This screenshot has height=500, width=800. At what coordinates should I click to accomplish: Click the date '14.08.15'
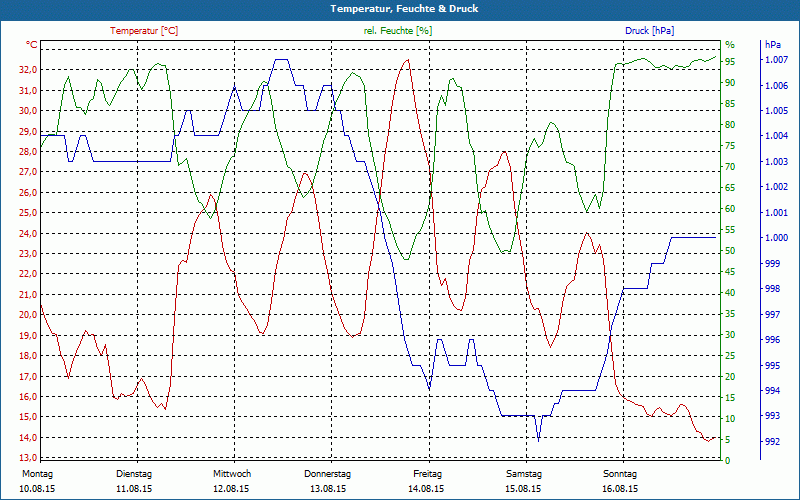point(426,489)
